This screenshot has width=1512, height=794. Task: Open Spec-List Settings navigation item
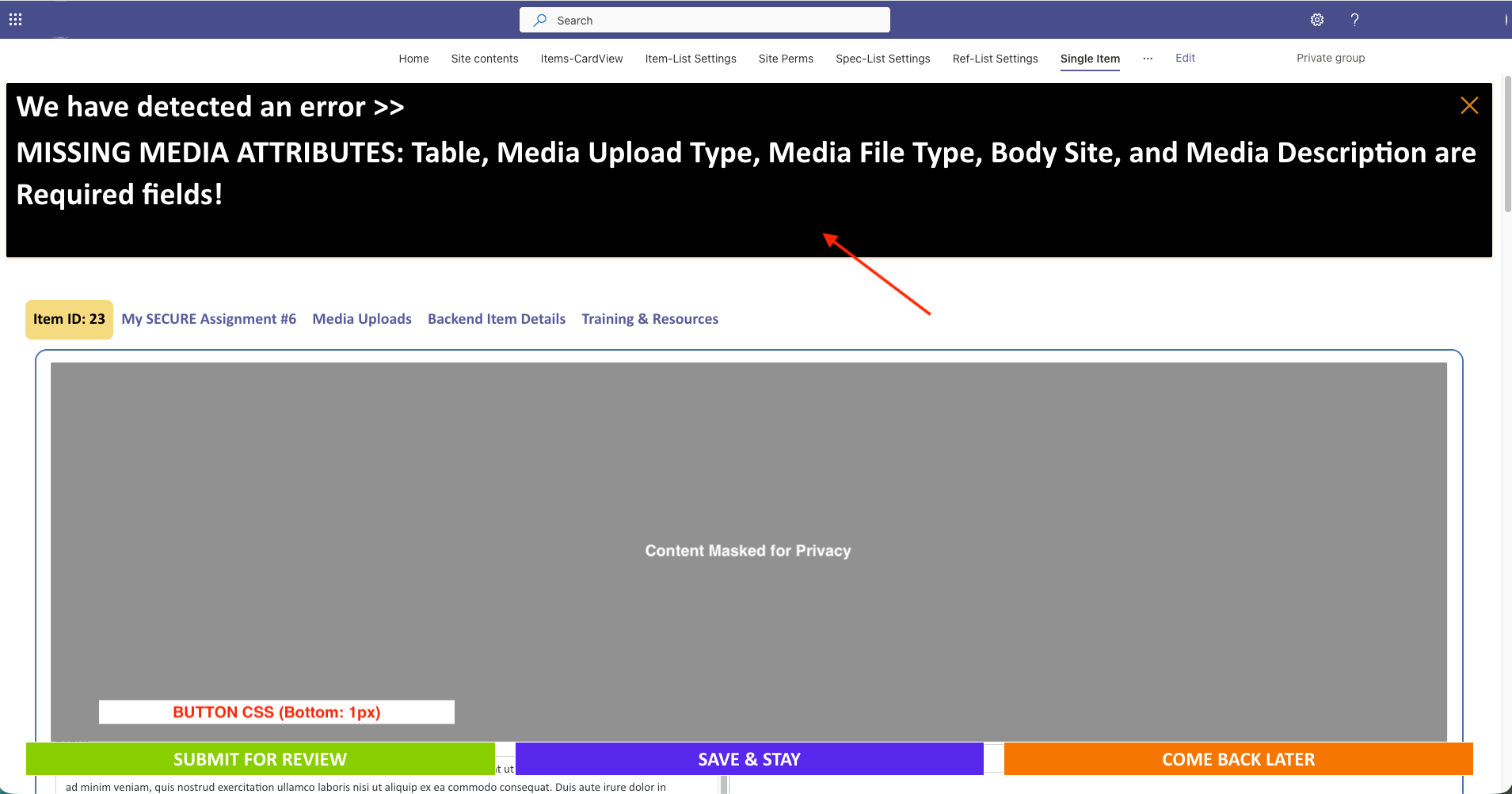(x=882, y=59)
